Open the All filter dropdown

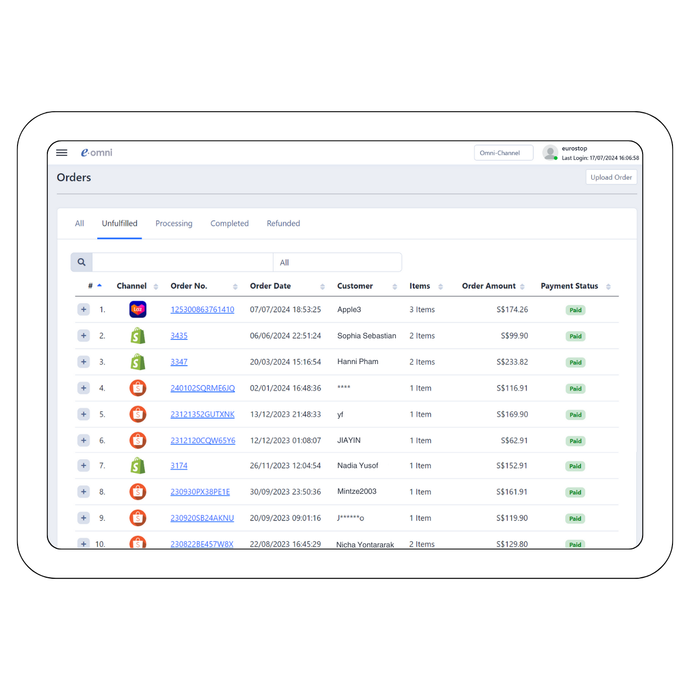tap(337, 262)
